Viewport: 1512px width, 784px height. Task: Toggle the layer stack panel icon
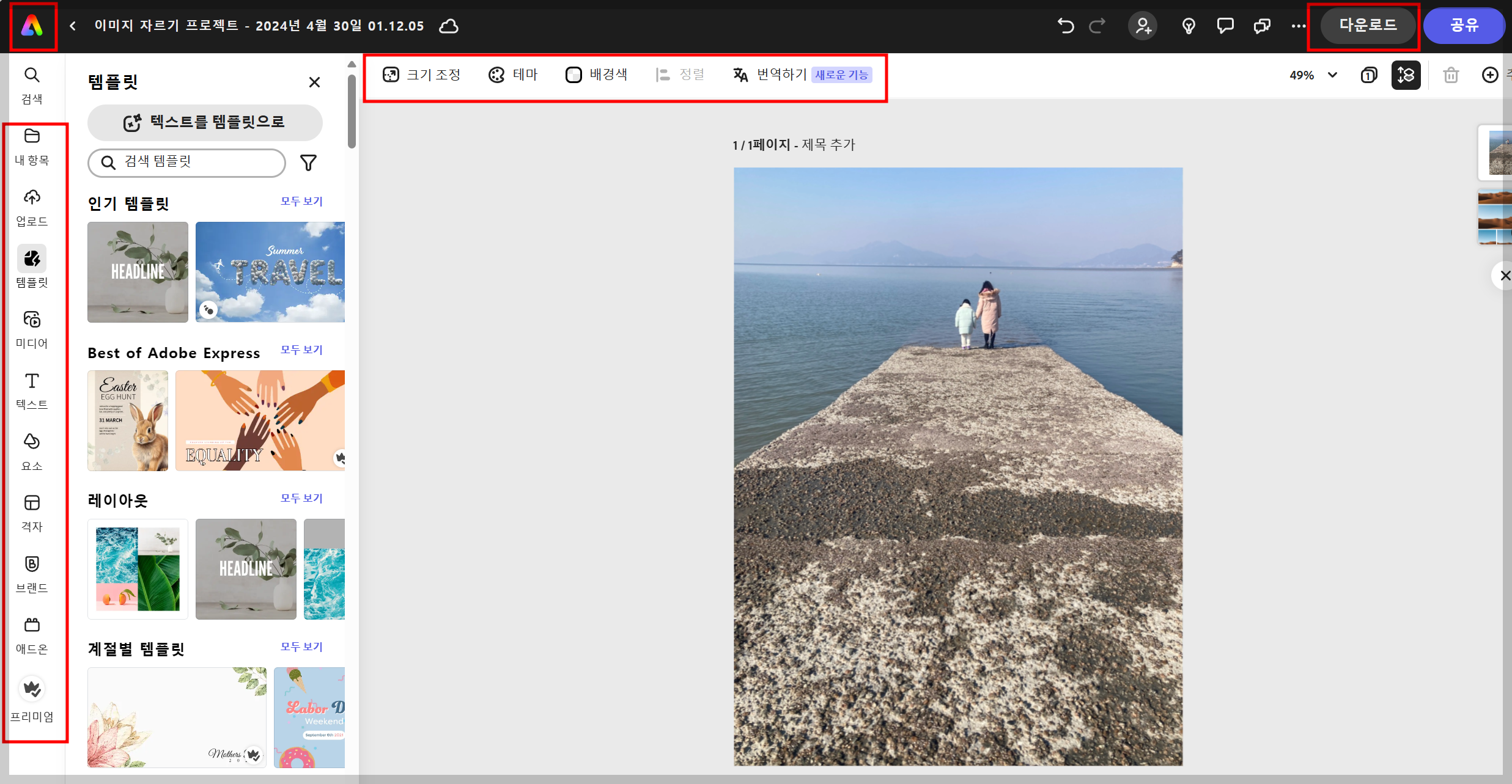tap(1406, 75)
